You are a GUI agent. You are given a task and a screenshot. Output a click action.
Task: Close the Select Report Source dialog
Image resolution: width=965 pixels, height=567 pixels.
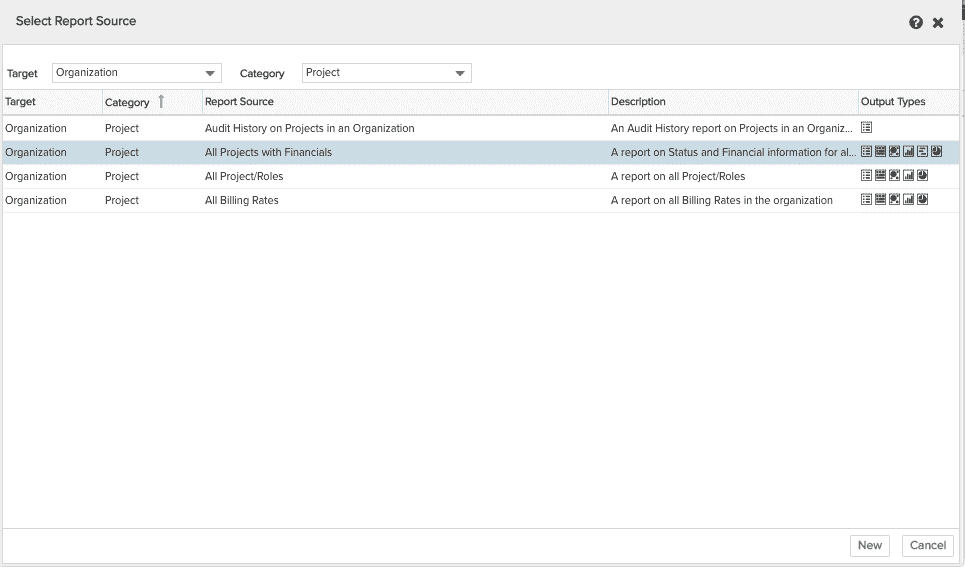point(938,22)
